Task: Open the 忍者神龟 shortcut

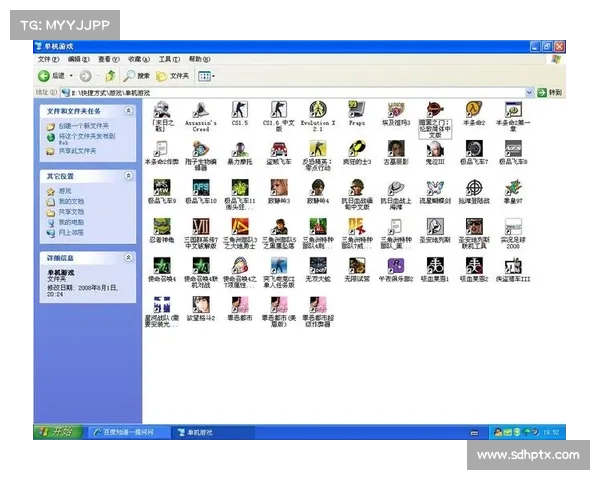Action: click(x=162, y=230)
